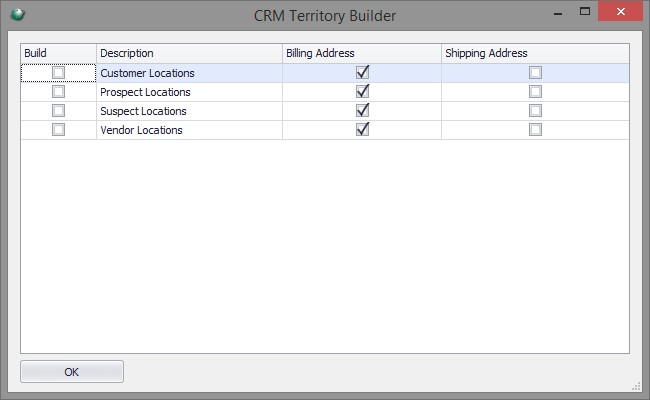
Task: Click the resize grip in window corner
Action: click(636, 387)
